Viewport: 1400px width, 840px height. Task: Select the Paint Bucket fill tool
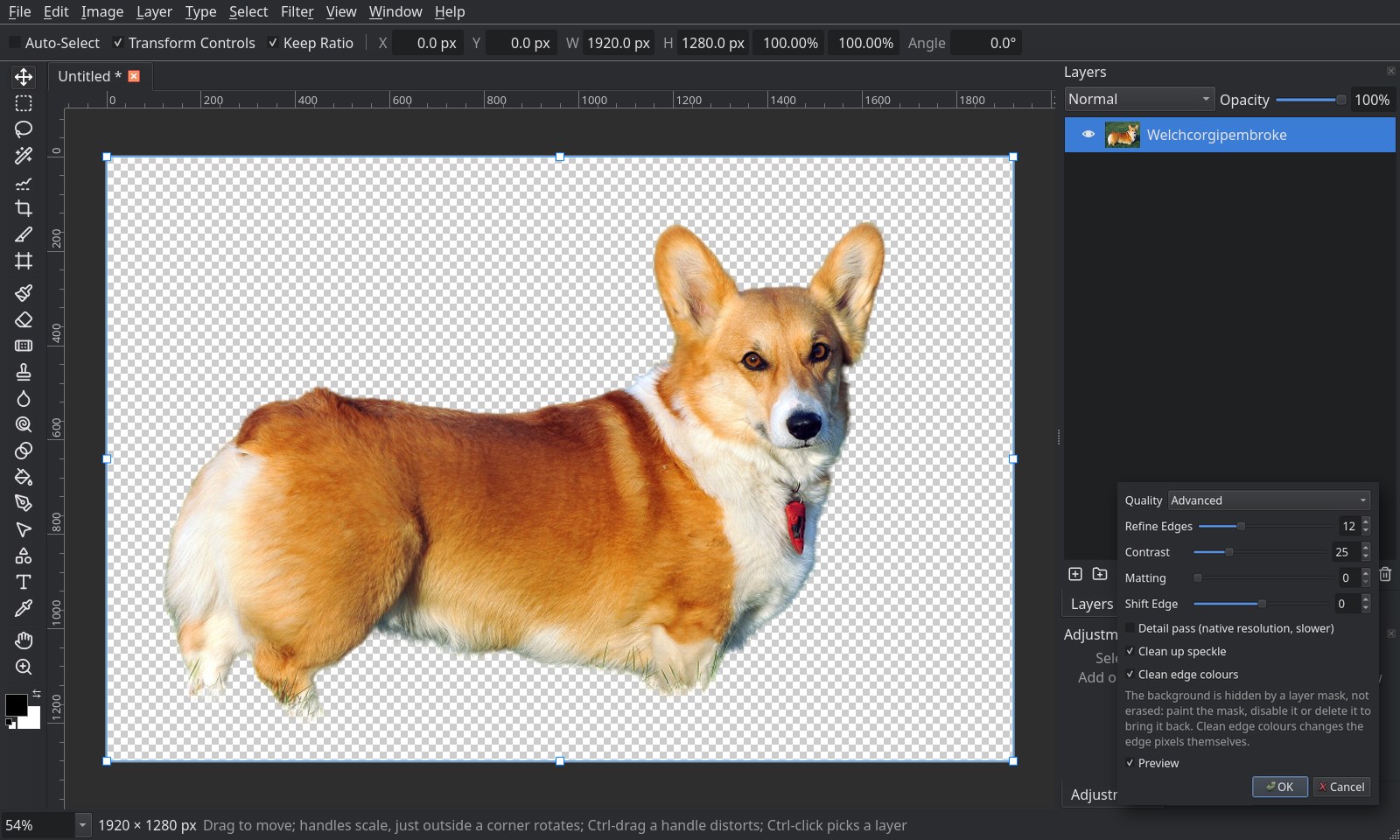coord(24,477)
